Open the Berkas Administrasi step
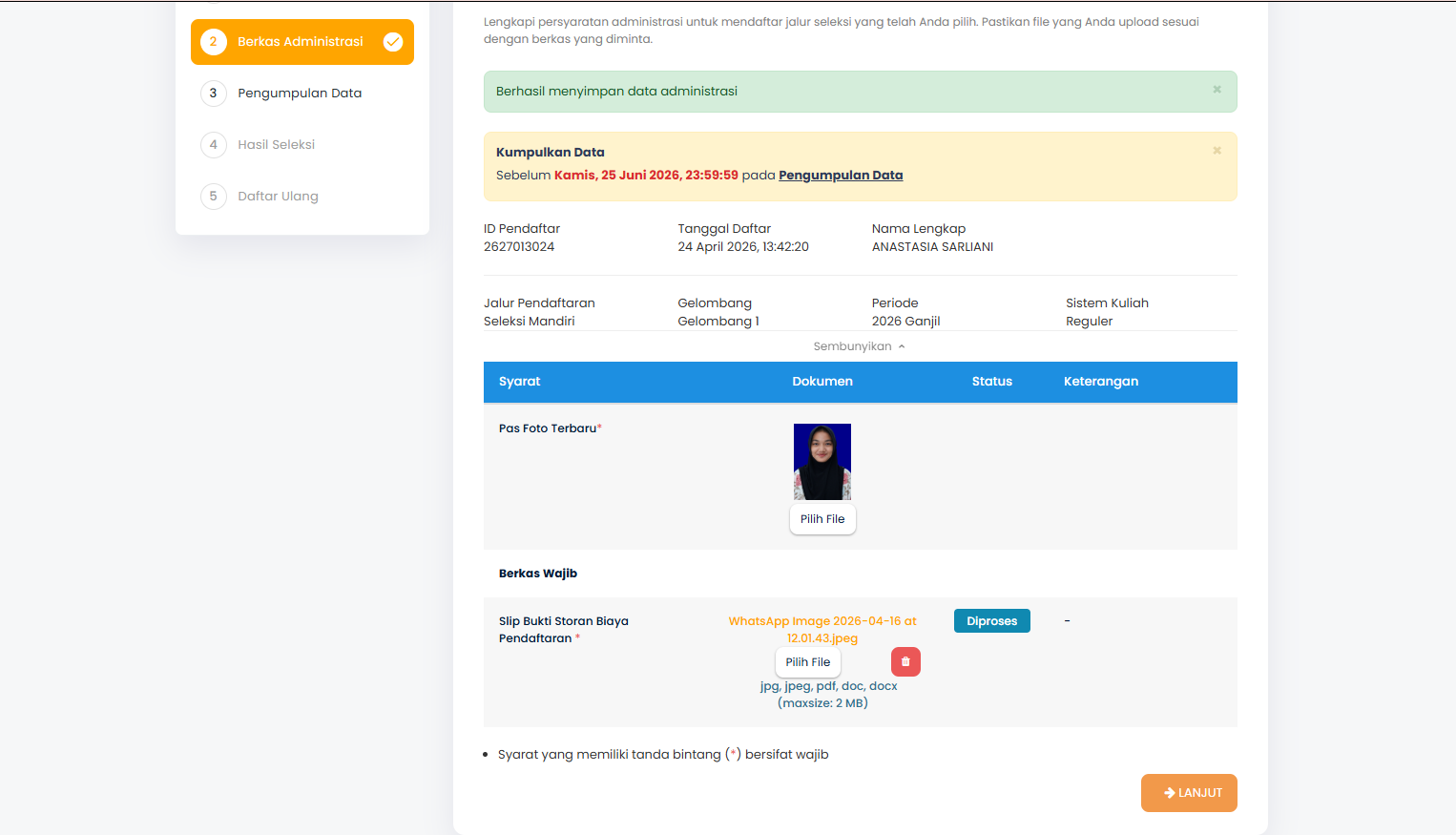 (300, 42)
